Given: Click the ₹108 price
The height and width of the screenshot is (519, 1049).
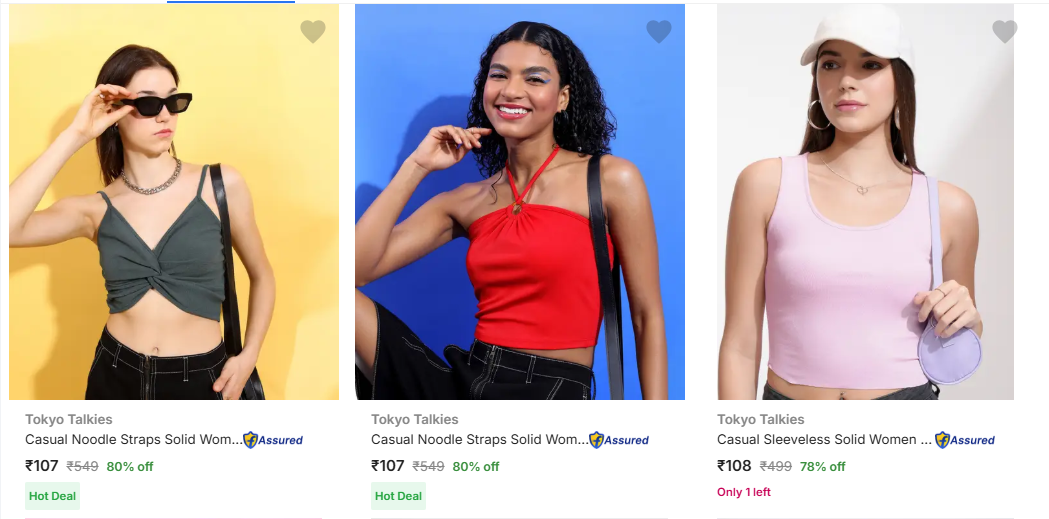Looking at the screenshot, I should 734,466.
